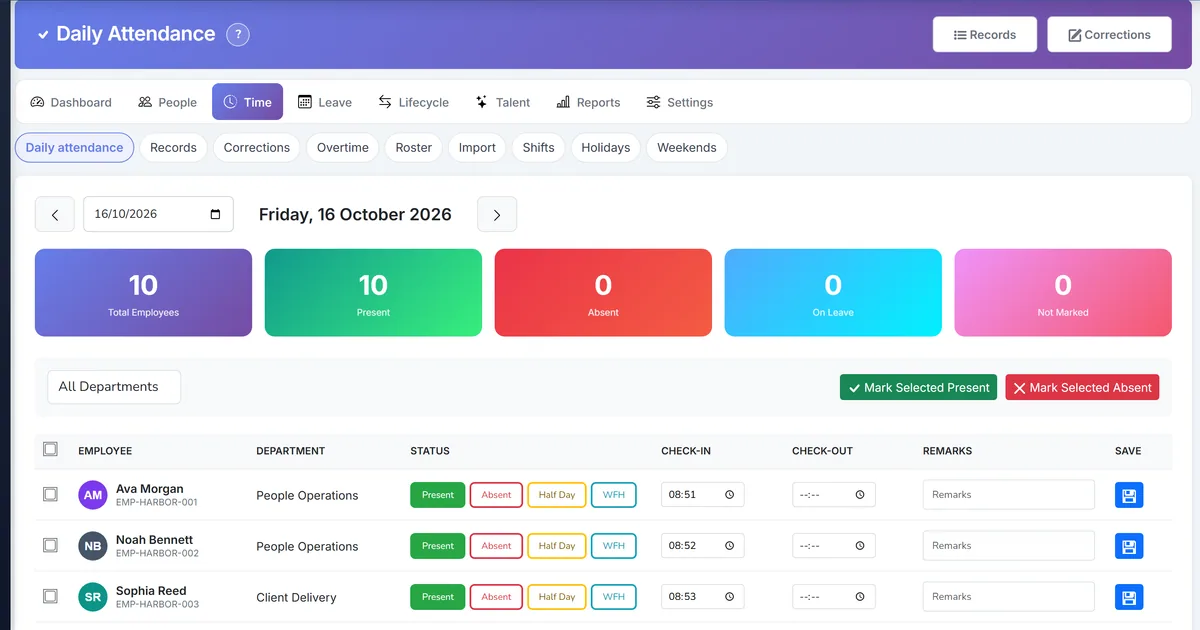Screen dimensions: 1200x630
Task: Select Sophia Reed's row checkbox
Action: [50, 597]
